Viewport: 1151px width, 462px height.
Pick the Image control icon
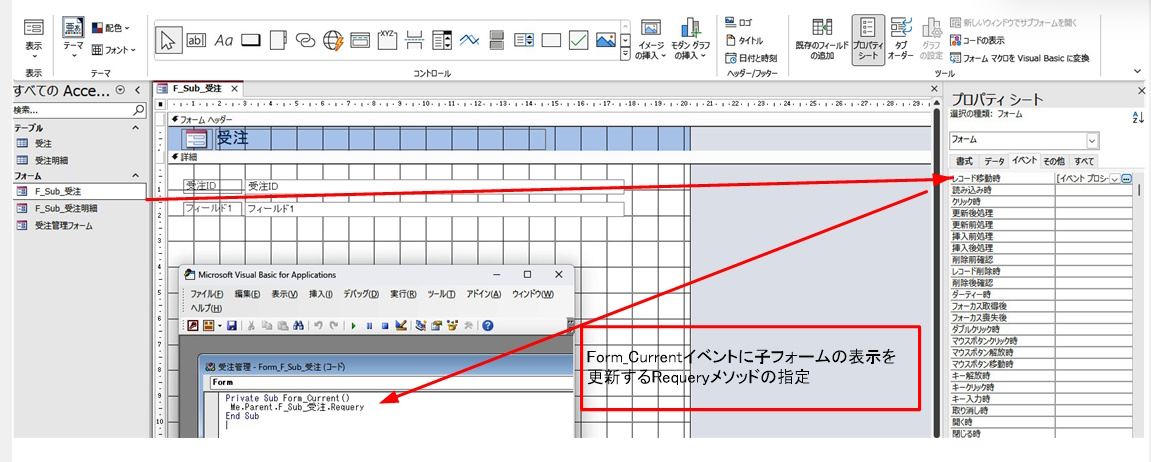point(606,40)
